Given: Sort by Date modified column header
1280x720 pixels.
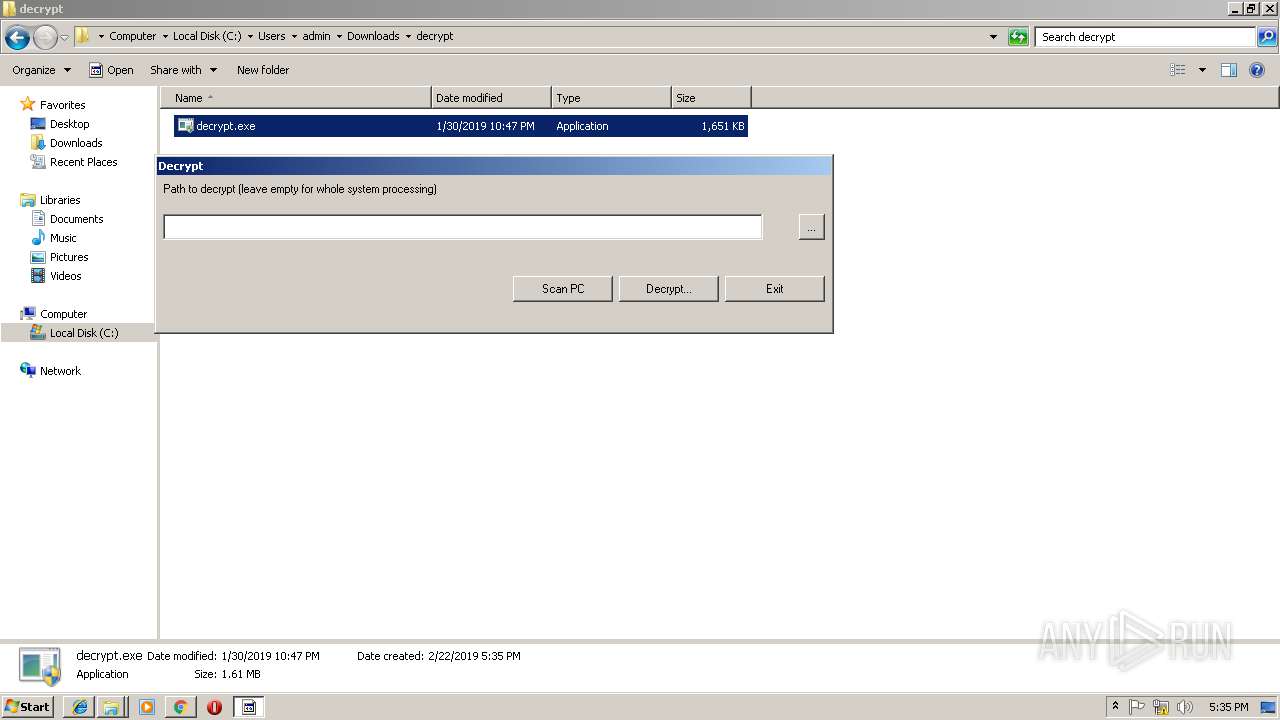Looking at the screenshot, I should 491,98.
